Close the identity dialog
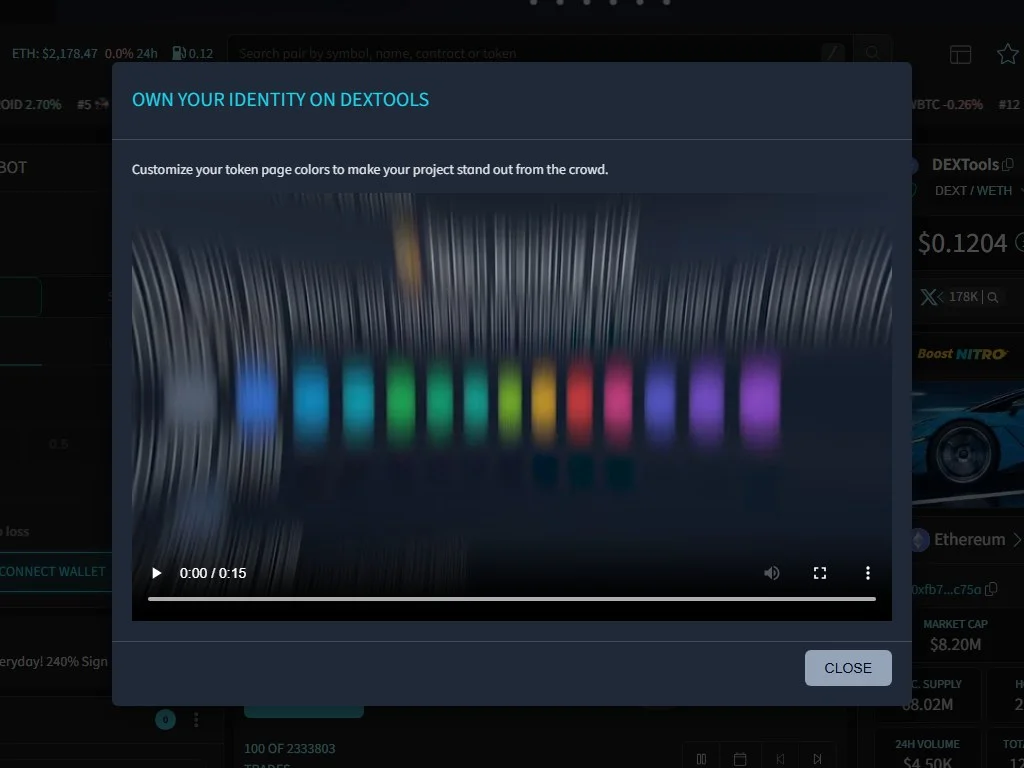The height and width of the screenshot is (768, 1024). (x=848, y=667)
